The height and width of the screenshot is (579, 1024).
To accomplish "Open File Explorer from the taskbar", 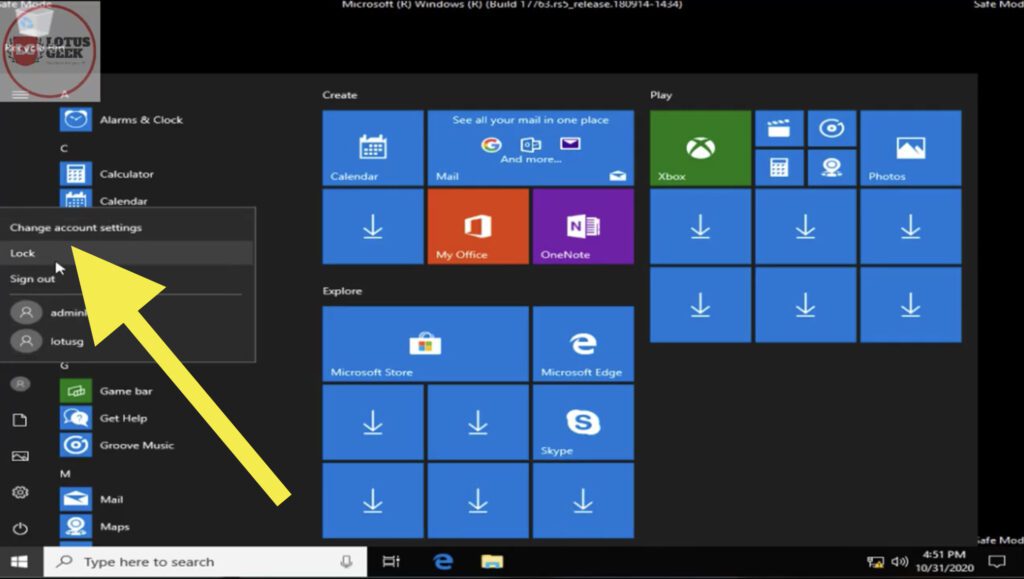I will (x=491, y=562).
